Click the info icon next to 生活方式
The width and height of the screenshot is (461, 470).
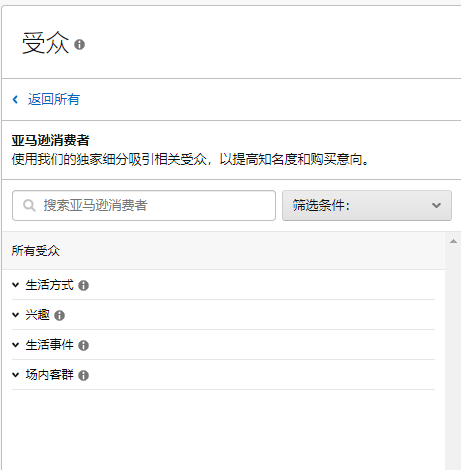click(x=83, y=286)
